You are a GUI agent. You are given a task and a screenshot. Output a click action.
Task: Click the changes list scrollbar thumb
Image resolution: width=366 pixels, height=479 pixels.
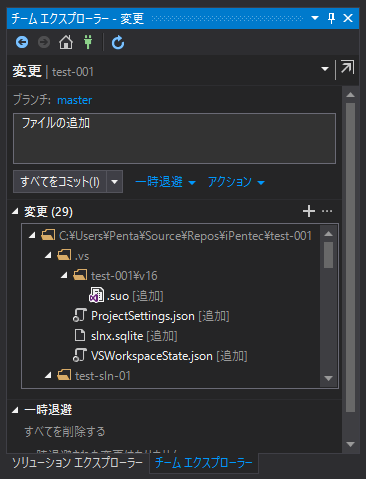tap(329, 255)
